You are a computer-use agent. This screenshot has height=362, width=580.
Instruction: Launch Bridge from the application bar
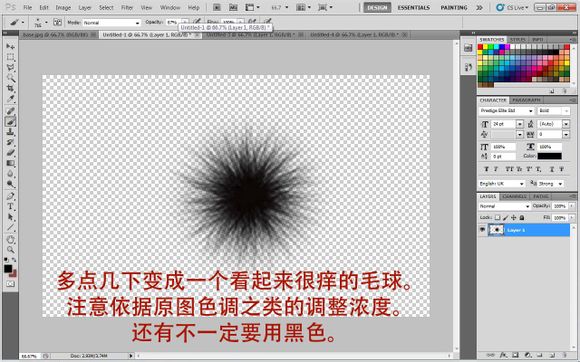[217, 7]
